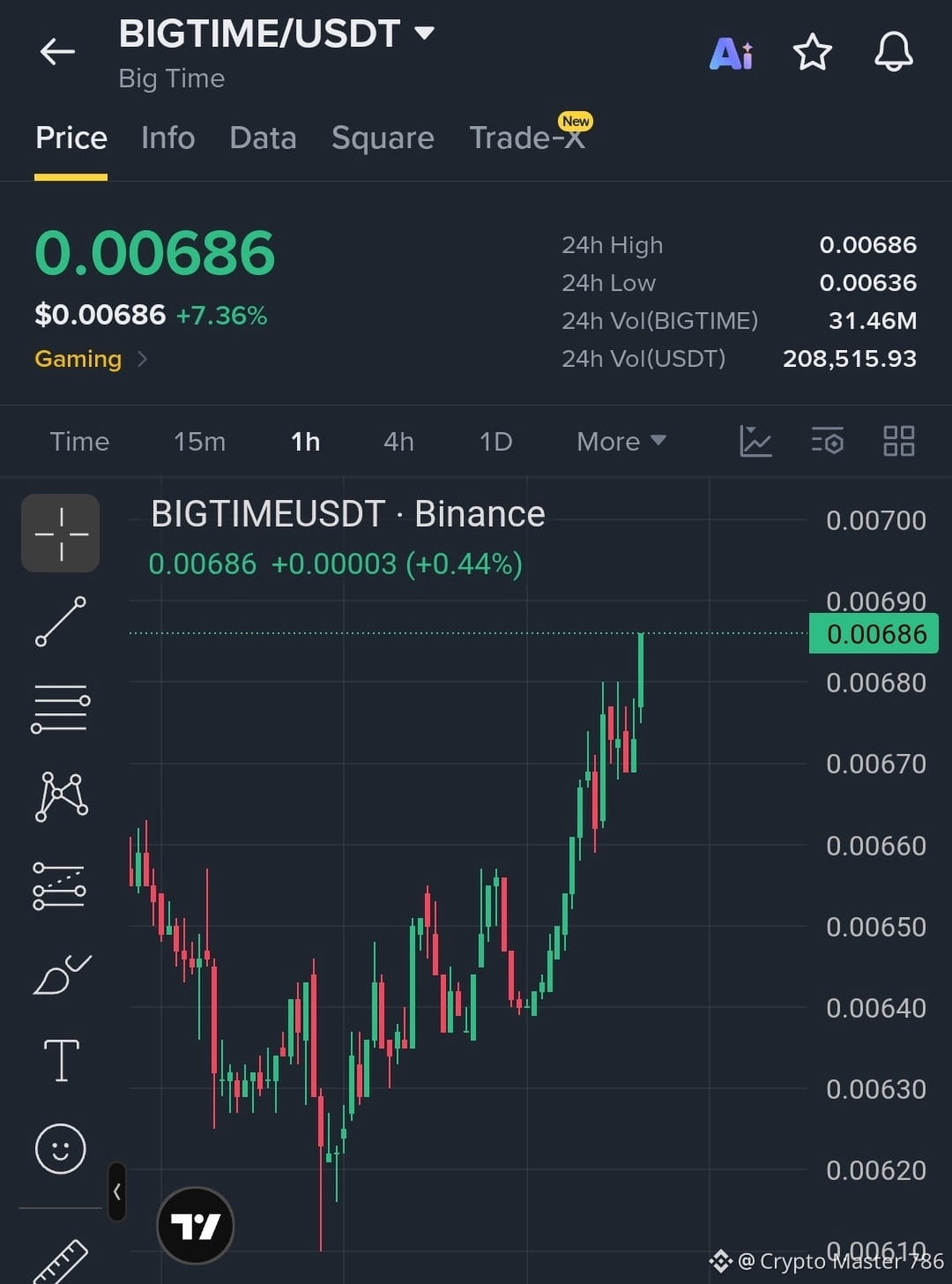The height and width of the screenshot is (1284, 952).
Task: Open the emoji sticker tool
Action: (61, 1148)
